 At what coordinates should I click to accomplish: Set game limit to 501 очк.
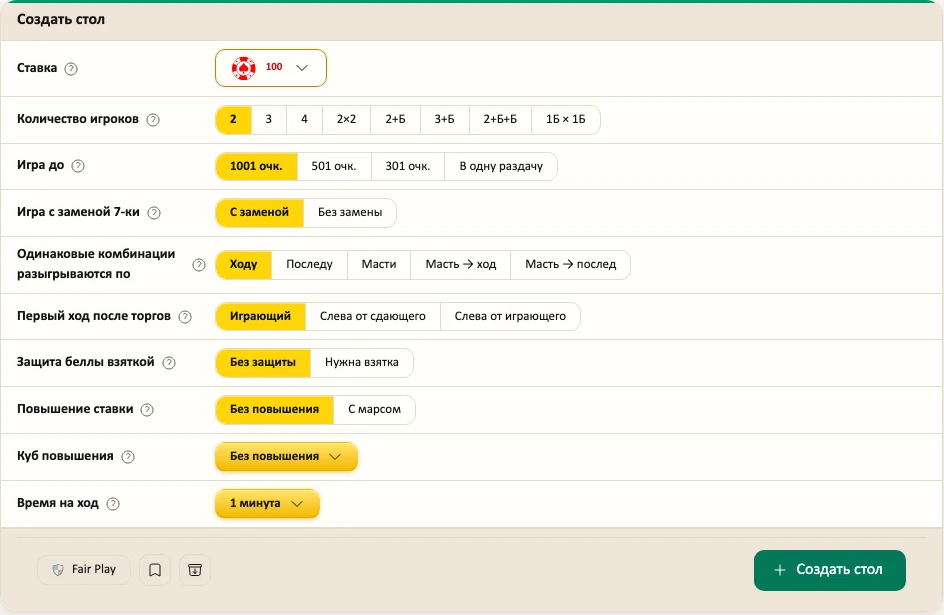334,166
